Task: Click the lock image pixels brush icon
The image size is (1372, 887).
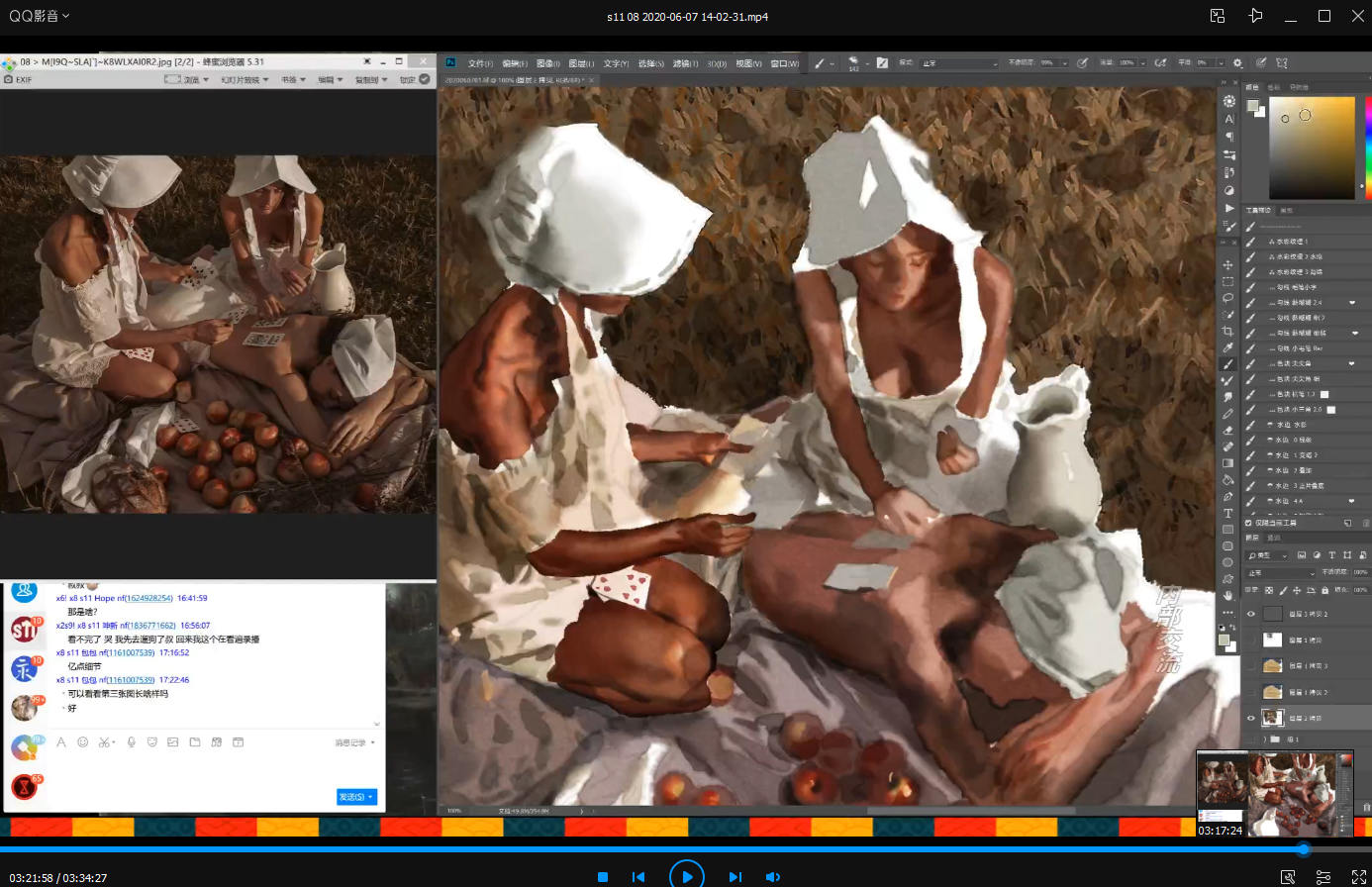Action: tap(1283, 590)
